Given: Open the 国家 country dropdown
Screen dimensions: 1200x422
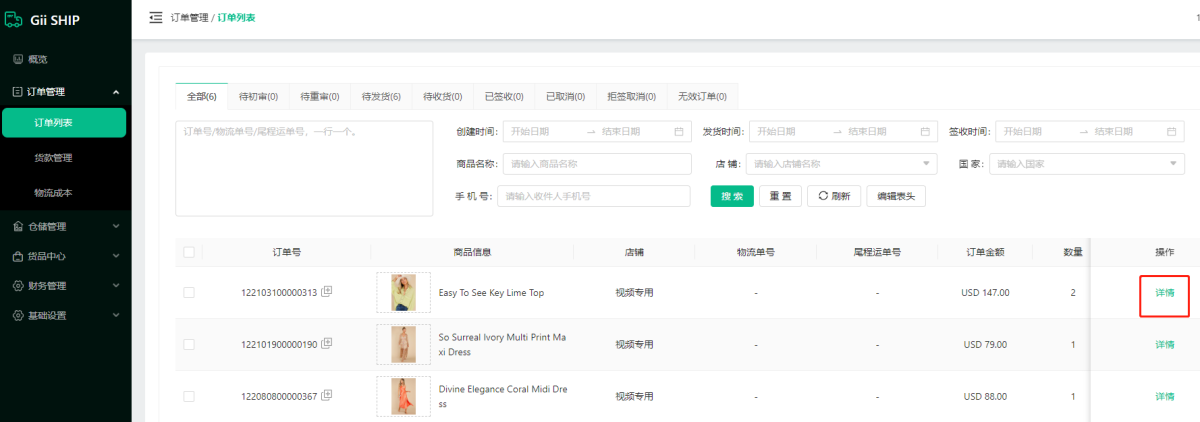Looking at the screenshot, I should click(x=1088, y=164).
